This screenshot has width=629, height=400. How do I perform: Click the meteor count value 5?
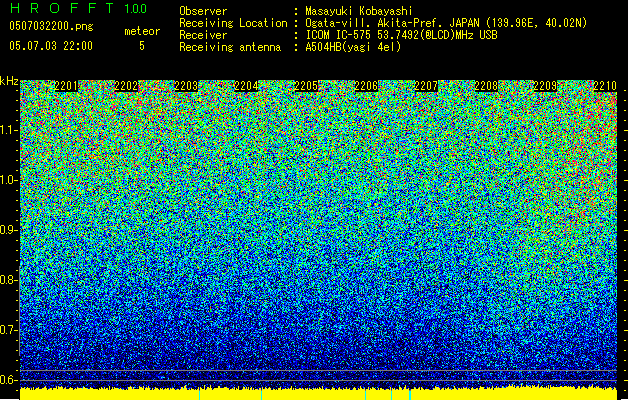coord(142,46)
